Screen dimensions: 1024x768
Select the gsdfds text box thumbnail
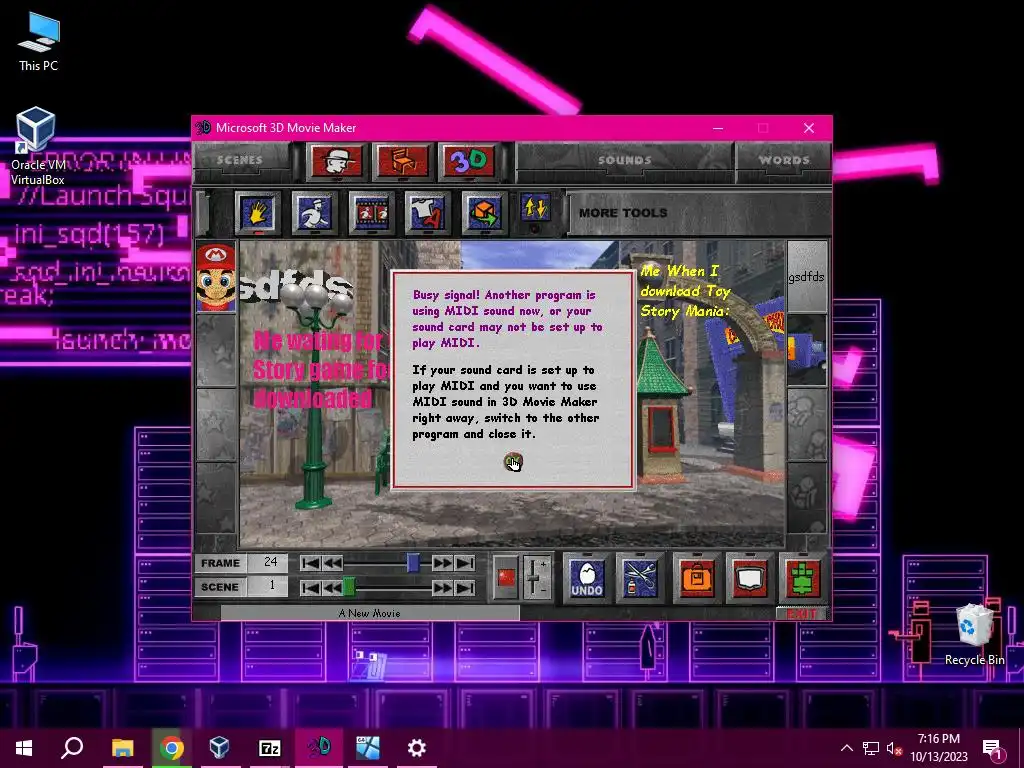pyautogui.click(x=807, y=277)
